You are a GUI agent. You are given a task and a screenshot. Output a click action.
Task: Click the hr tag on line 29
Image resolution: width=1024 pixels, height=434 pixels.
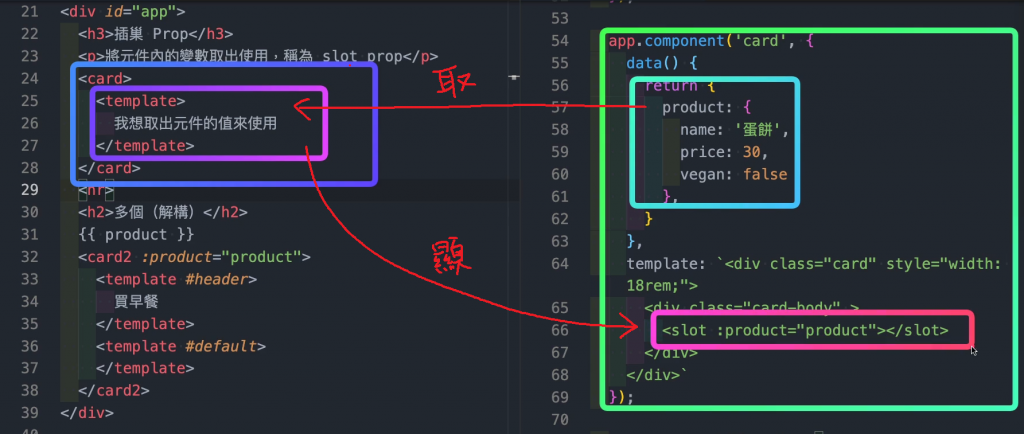[96, 191]
